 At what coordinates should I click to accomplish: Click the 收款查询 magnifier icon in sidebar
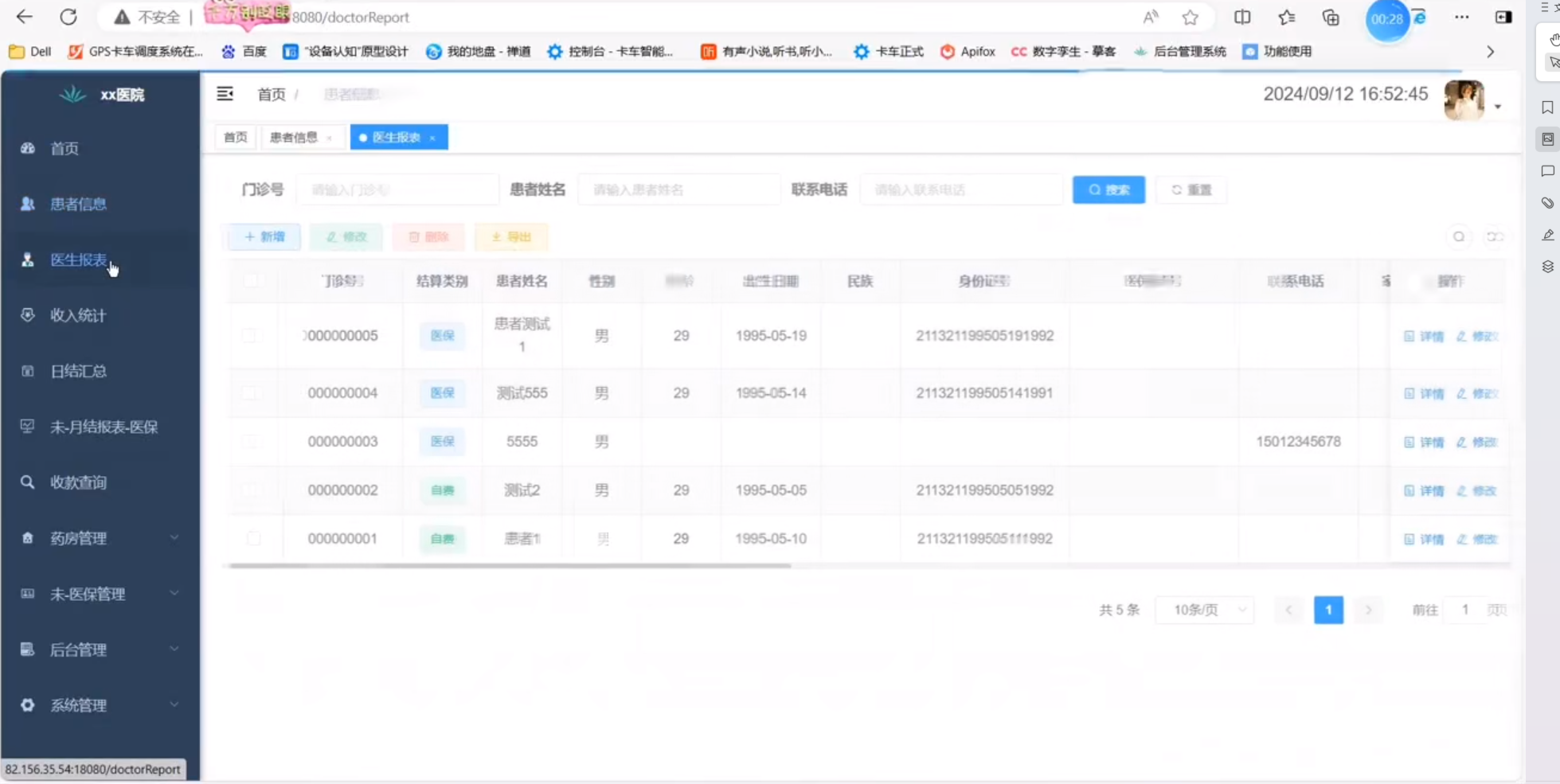pyautogui.click(x=28, y=482)
